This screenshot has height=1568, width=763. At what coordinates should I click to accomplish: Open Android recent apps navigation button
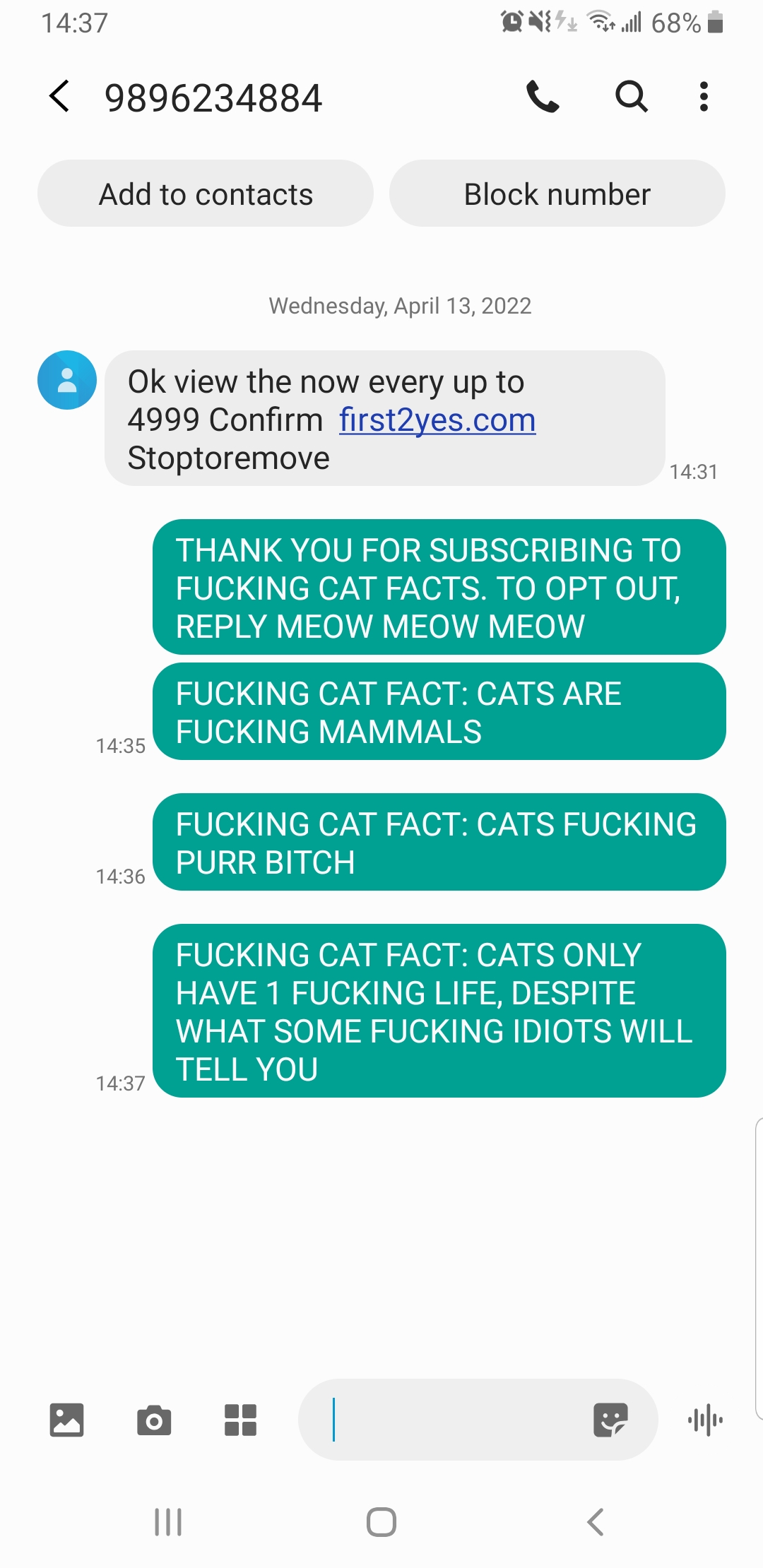(168, 1522)
